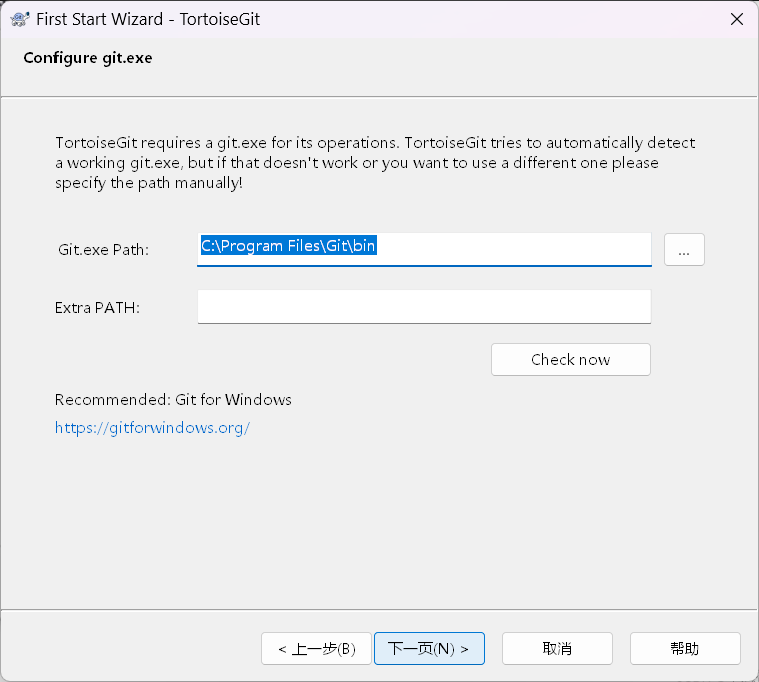Screen dimensions: 759x682
Task: Proceed with the 下一页(N) button
Action: (x=429, y=649)
